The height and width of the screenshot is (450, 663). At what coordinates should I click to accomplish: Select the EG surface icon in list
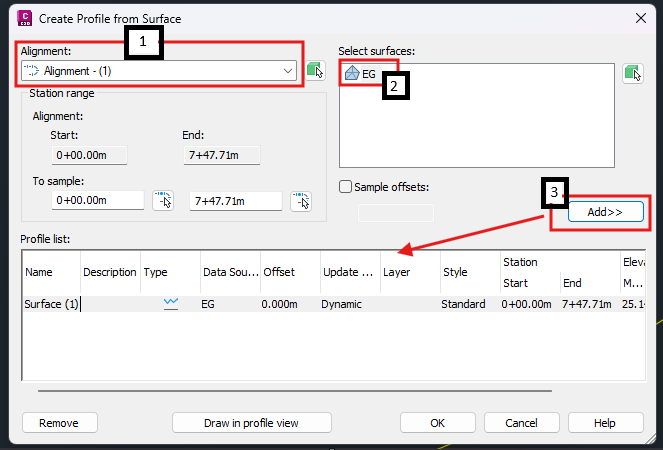click(x=351, y=73)
